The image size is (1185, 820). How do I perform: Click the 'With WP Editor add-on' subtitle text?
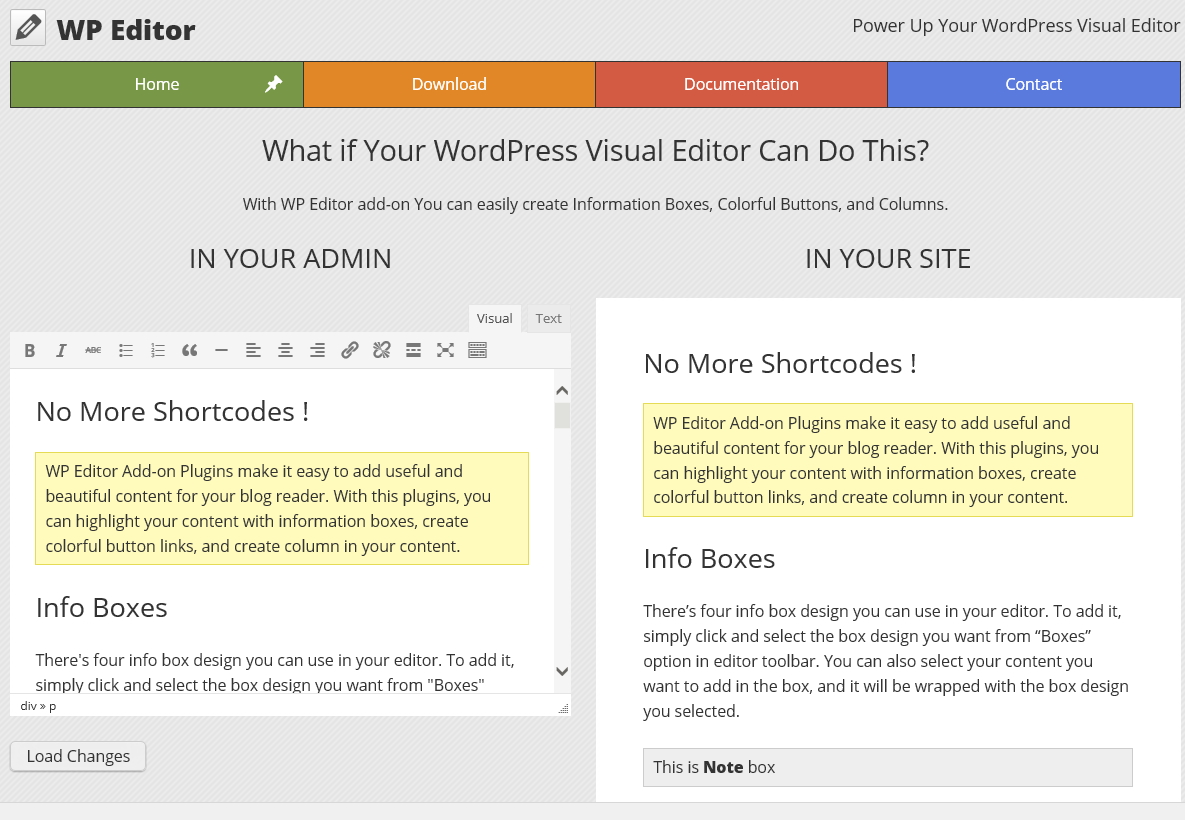pos(596,204)
